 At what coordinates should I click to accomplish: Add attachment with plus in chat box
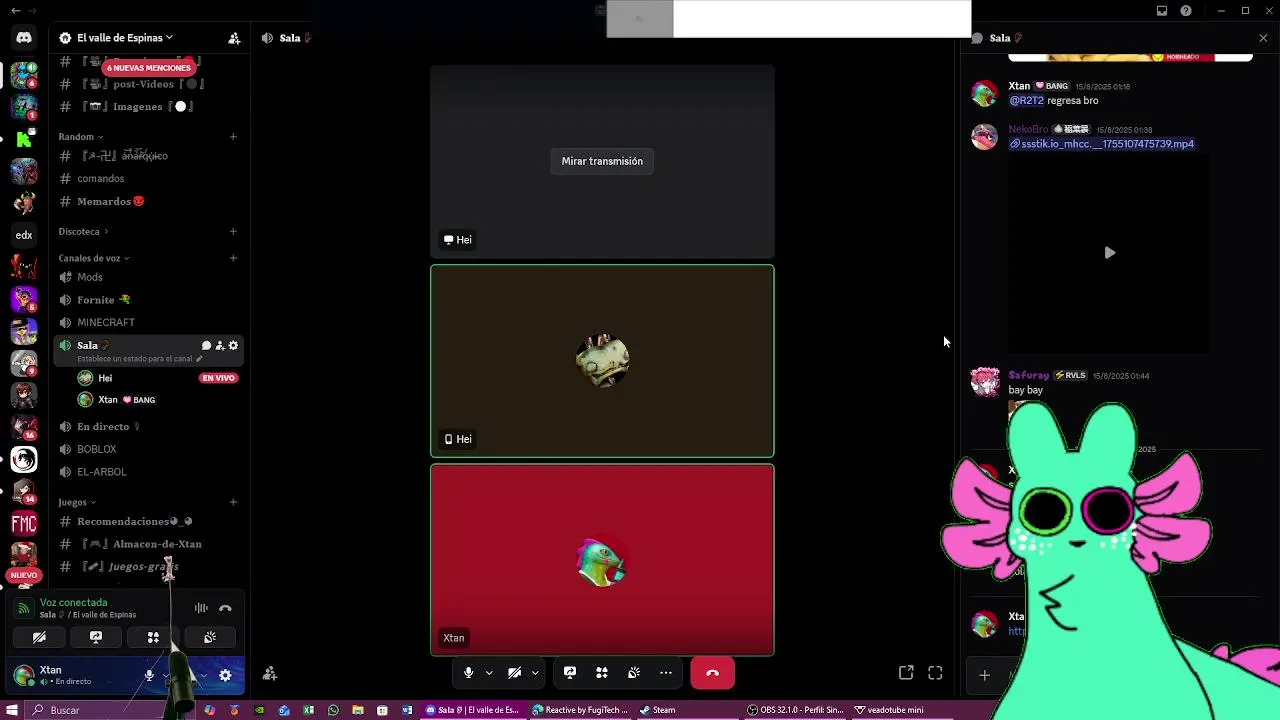click(x=984, y=675)
